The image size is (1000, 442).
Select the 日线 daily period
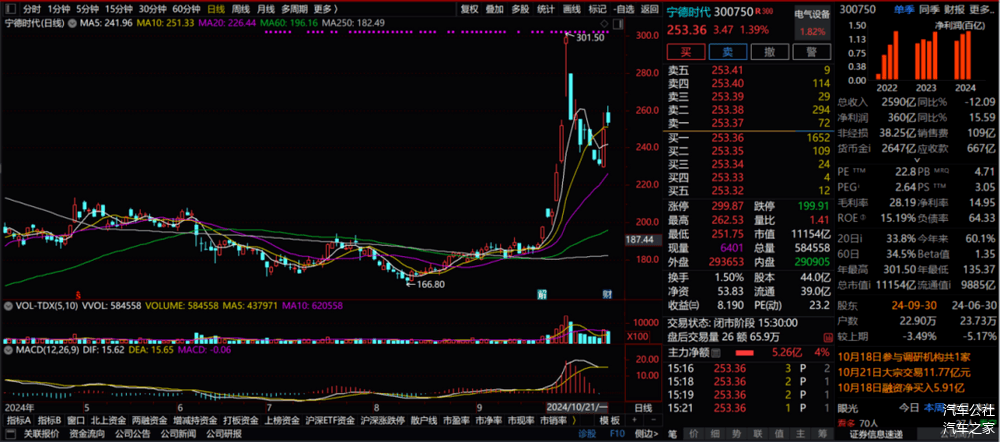216,10
